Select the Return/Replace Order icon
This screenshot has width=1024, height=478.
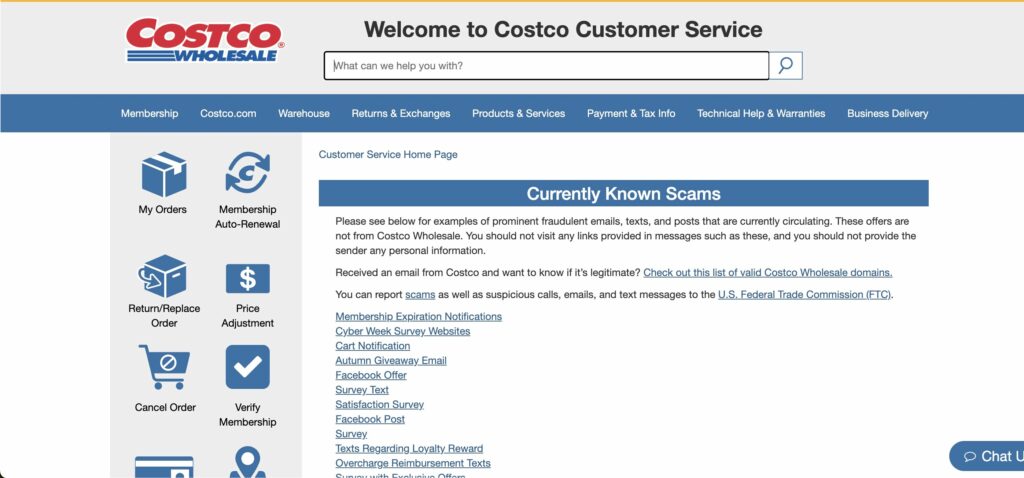click(x=163, y=276)
